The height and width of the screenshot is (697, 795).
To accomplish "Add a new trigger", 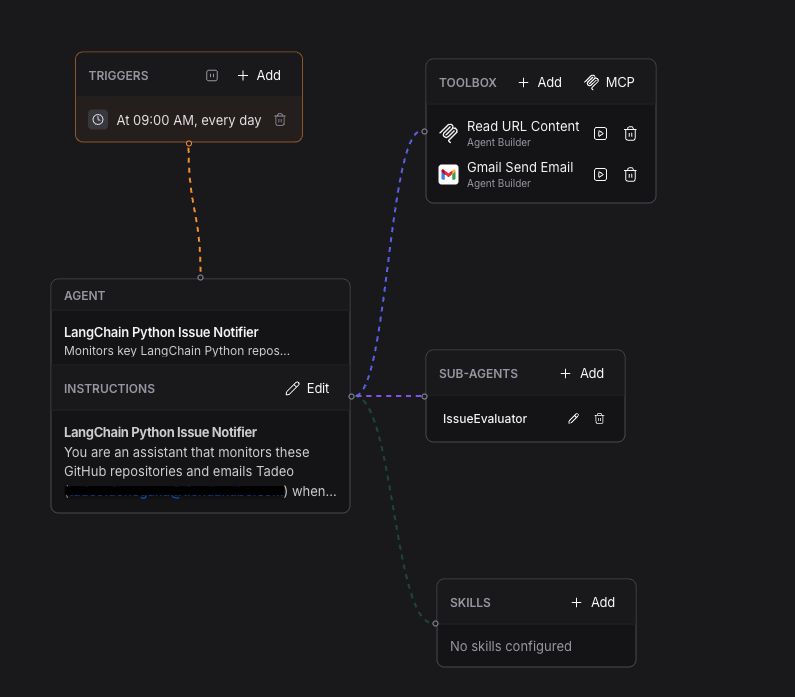I will (259, 76).
